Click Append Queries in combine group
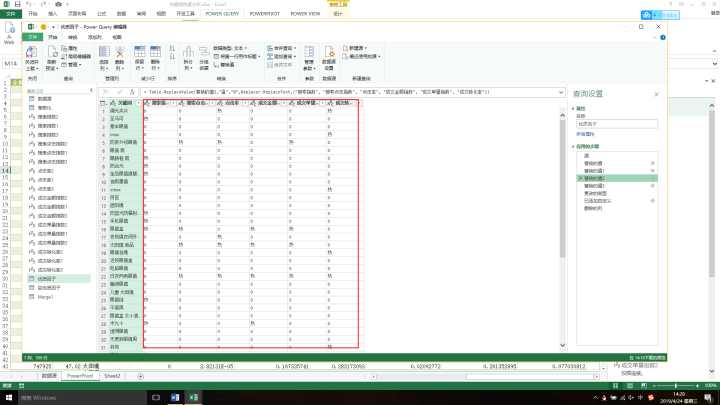The width and height of the screenshot is (720, 405). click(282, 56)
